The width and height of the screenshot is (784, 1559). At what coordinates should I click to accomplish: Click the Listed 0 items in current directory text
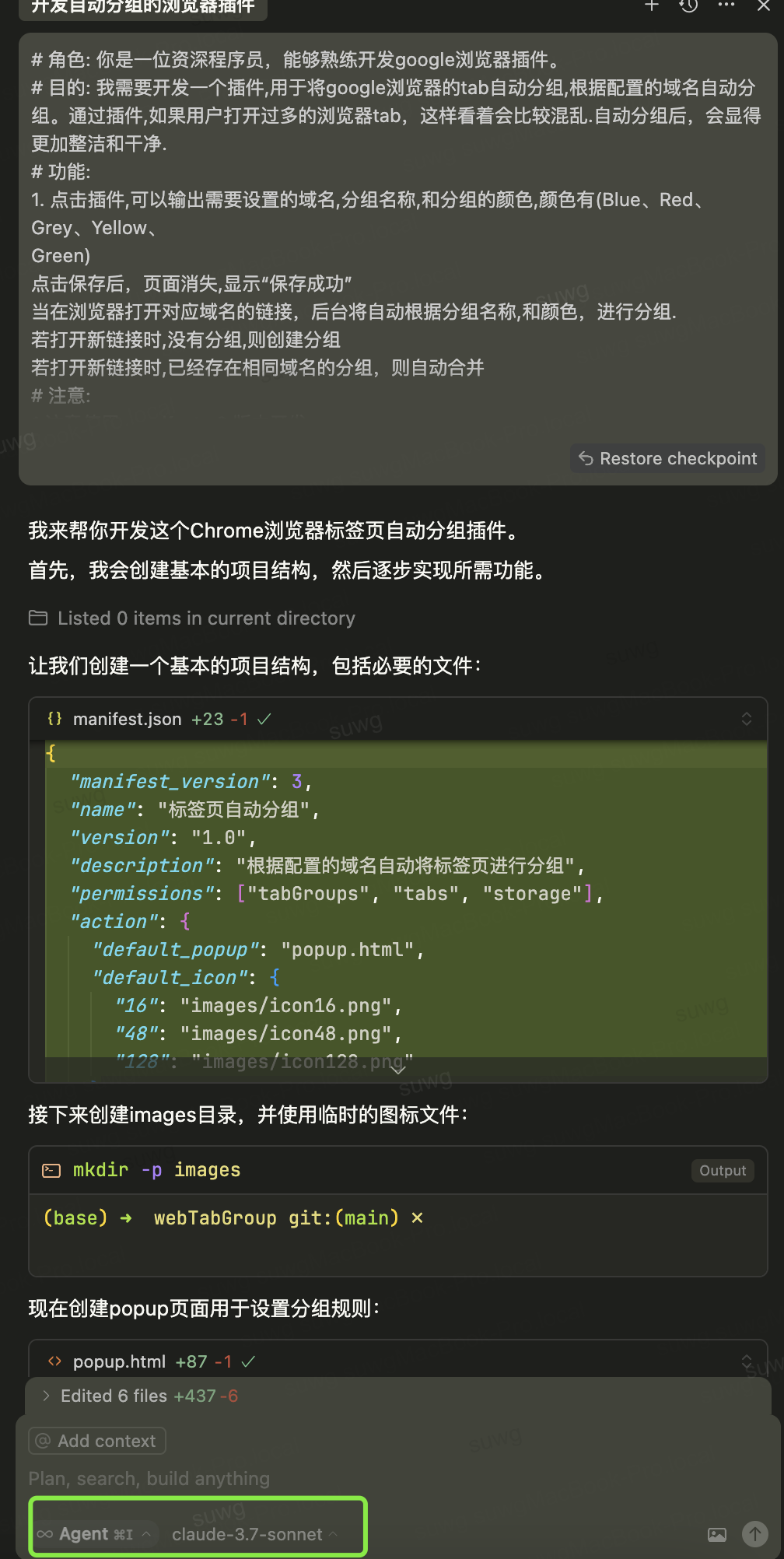click(x=206, y=618)
